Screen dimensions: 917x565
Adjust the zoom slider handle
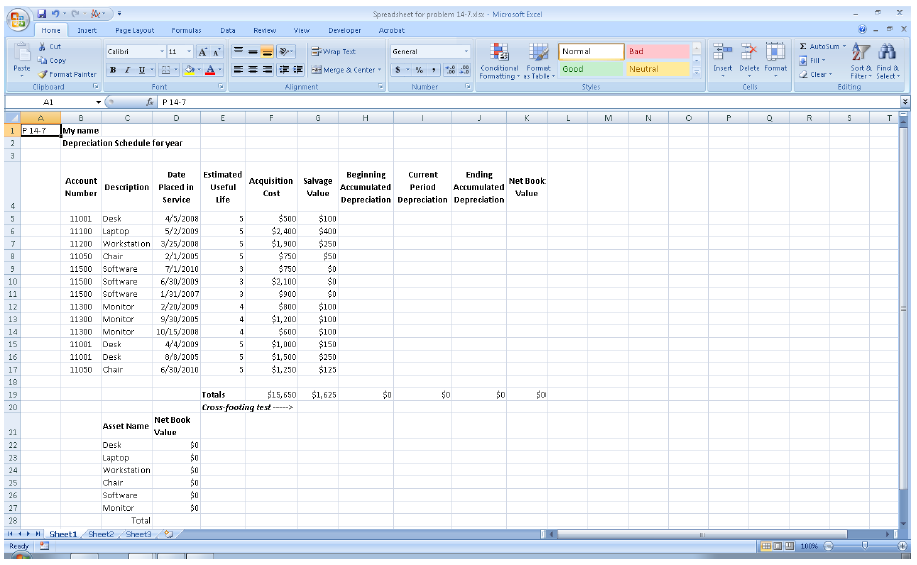pos(864,546)
